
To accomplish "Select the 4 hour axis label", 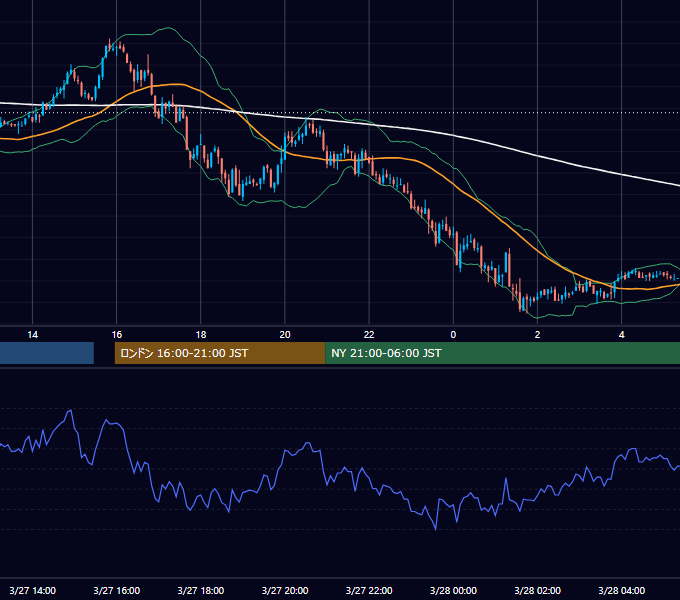I will pos(621,335).
